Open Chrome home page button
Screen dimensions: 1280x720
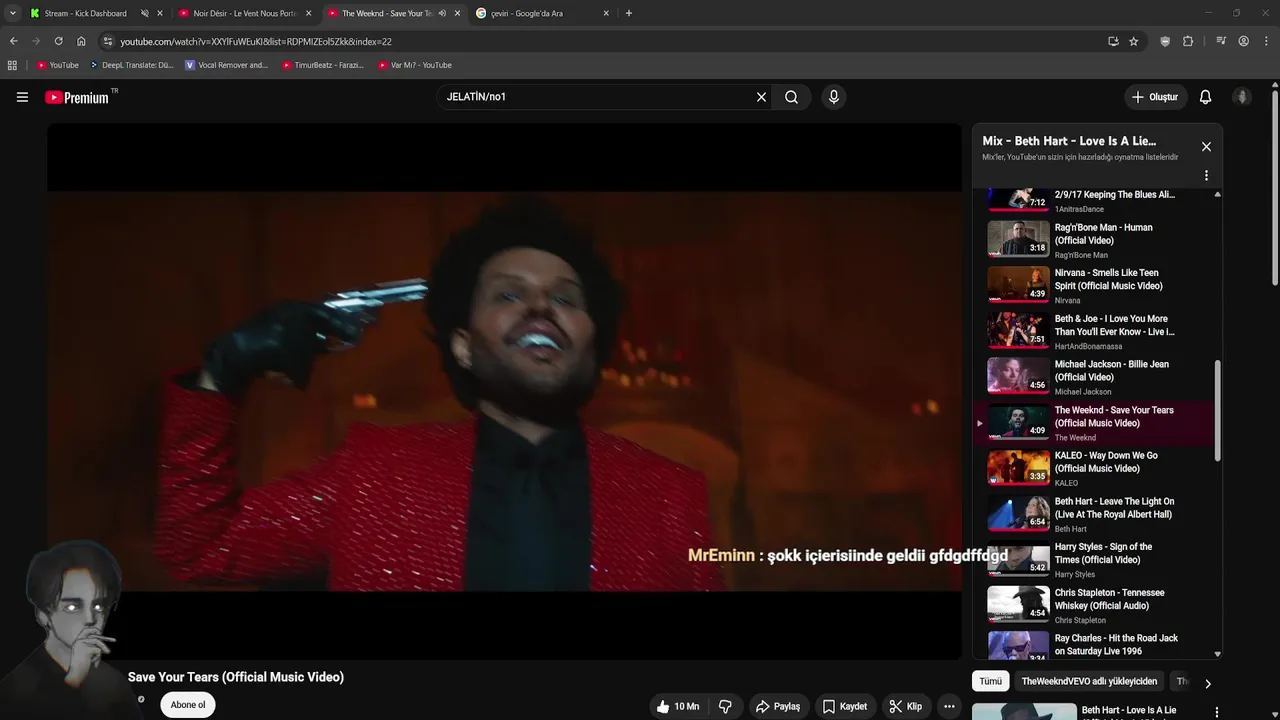[81, 41]
